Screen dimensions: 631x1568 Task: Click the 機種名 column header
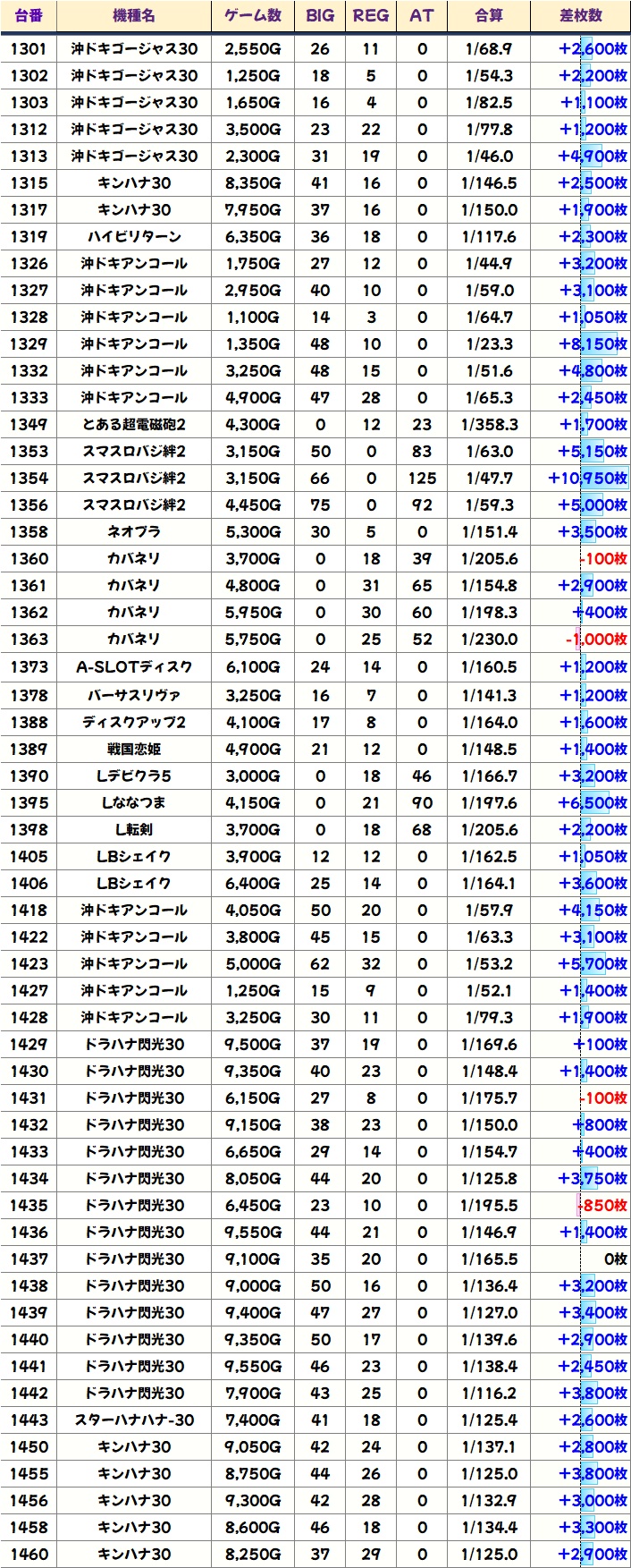click(134, 15)
